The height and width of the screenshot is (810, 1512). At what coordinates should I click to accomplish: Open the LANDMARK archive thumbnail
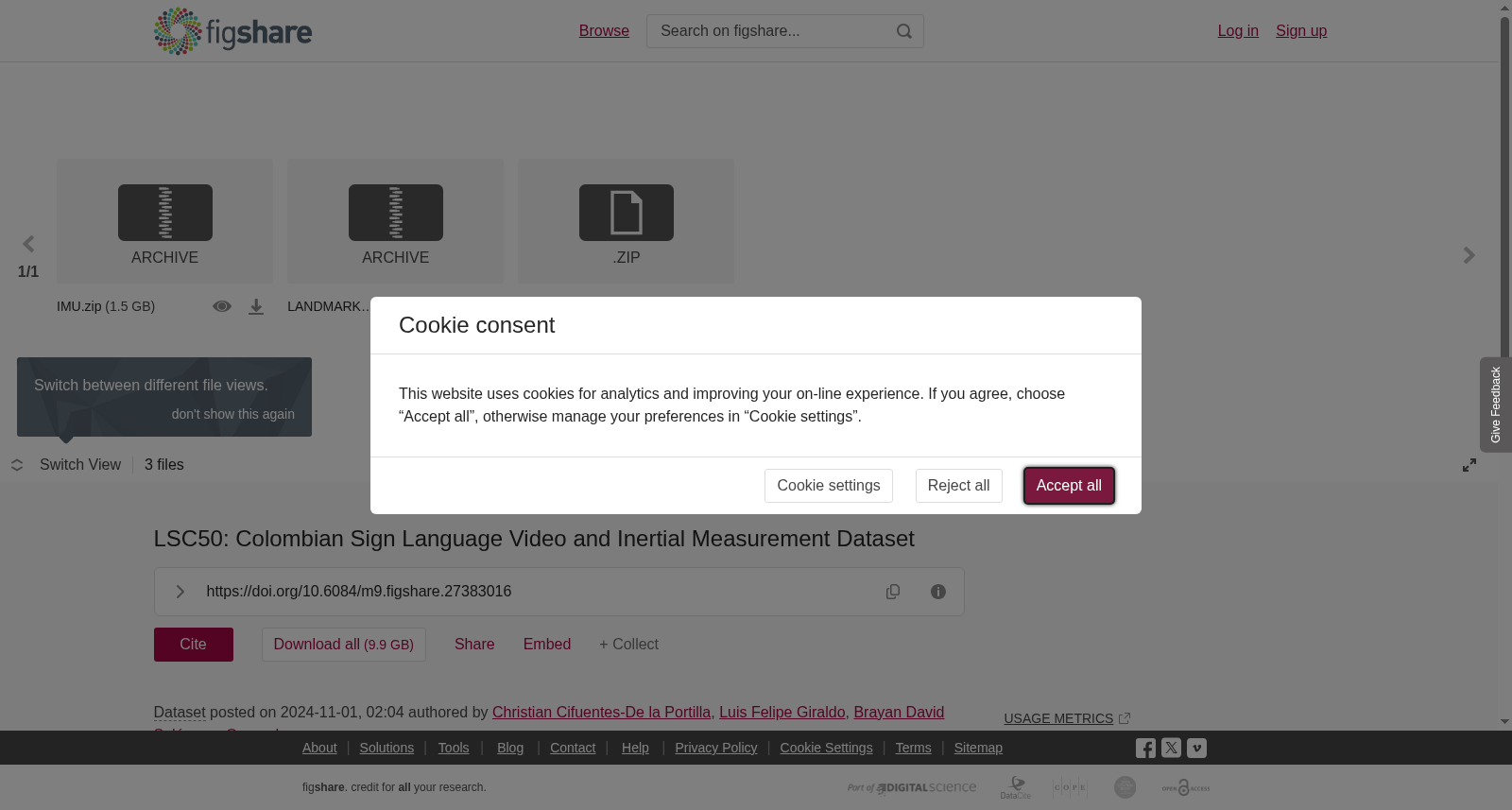click(395, 220)
